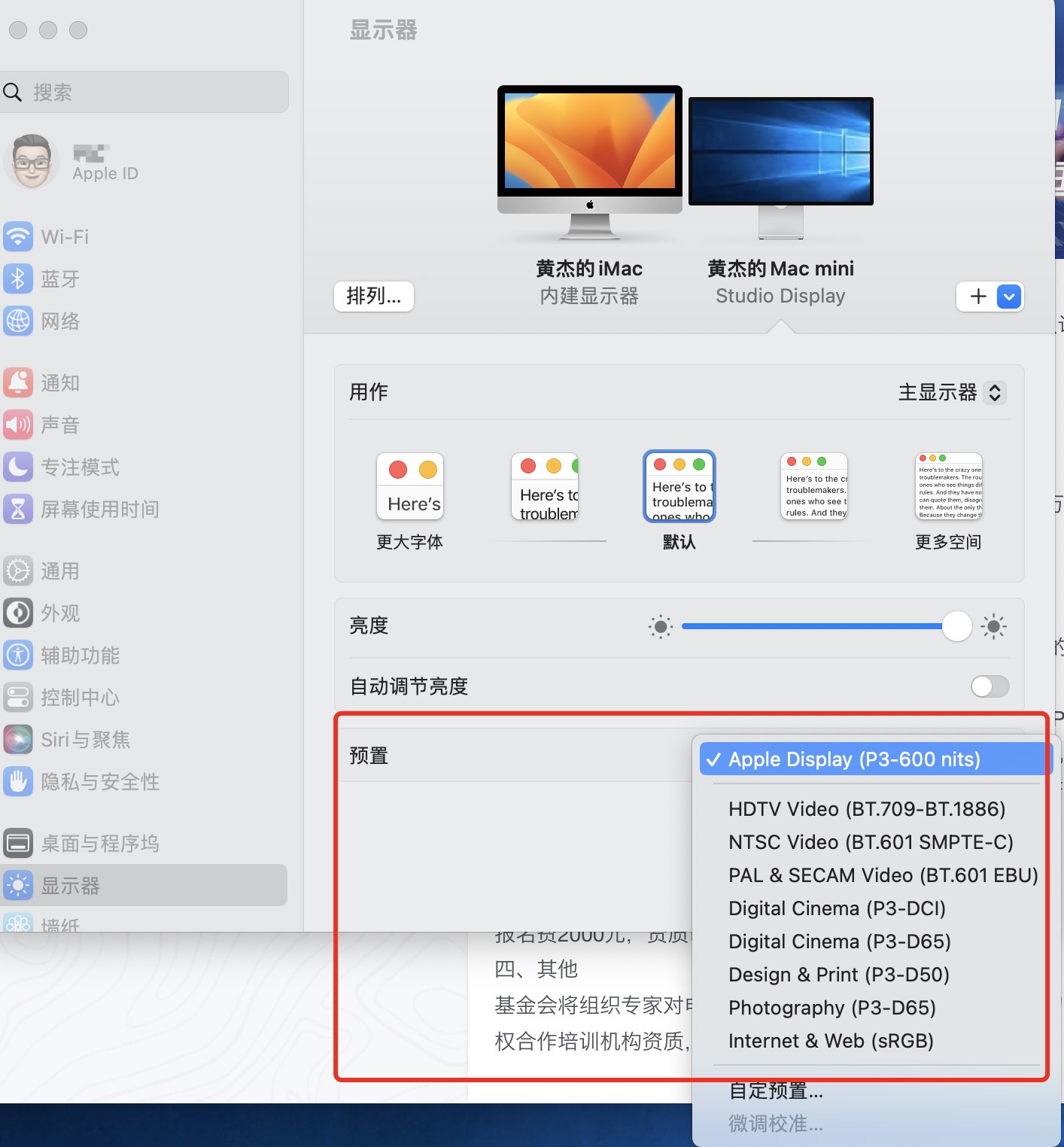Choose the 更多空间 resolution option
Image resolution: width=1064 pixels, height=1147 pixels.
click(948, 487)
